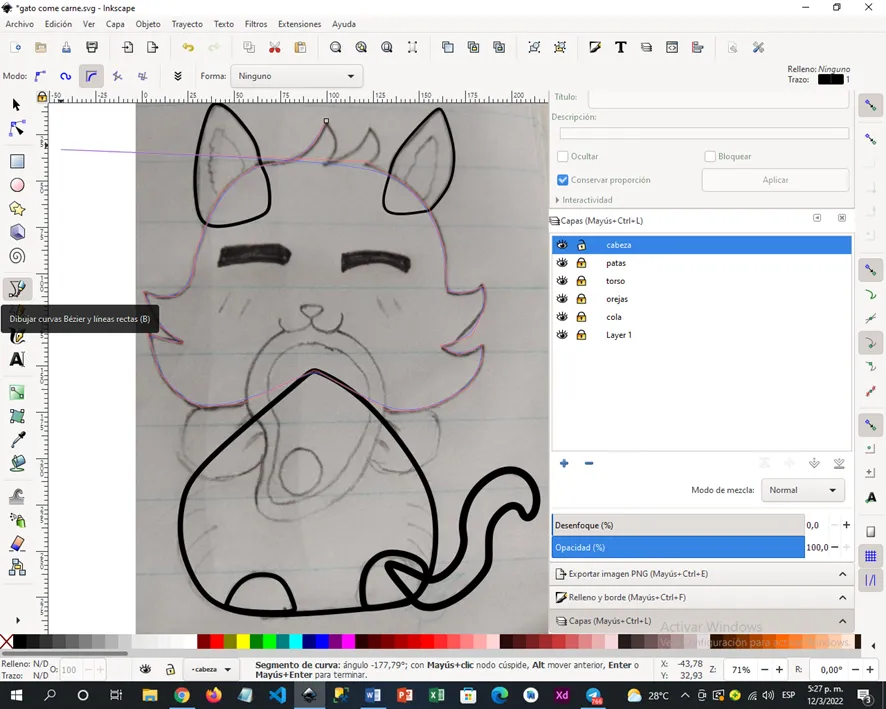Select the orejas layer row

pyautogui.click(x=701, y=299)
